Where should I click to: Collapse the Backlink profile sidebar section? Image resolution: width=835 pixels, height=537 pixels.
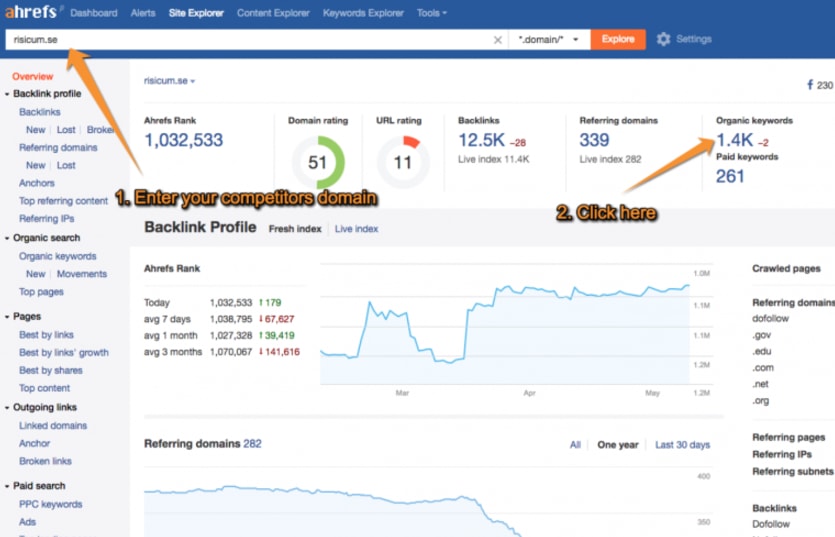tap(7, 94)
